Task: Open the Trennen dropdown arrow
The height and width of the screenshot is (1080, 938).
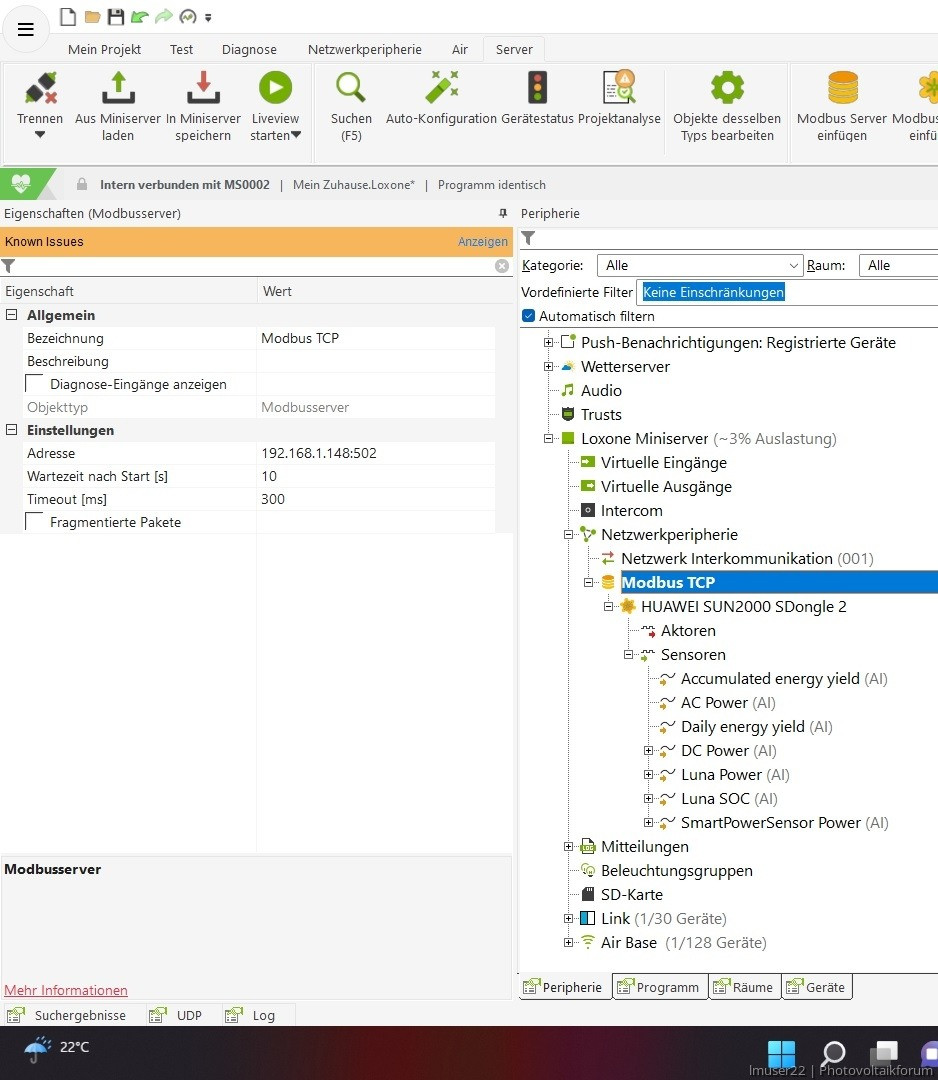Action: click(40, 135)
